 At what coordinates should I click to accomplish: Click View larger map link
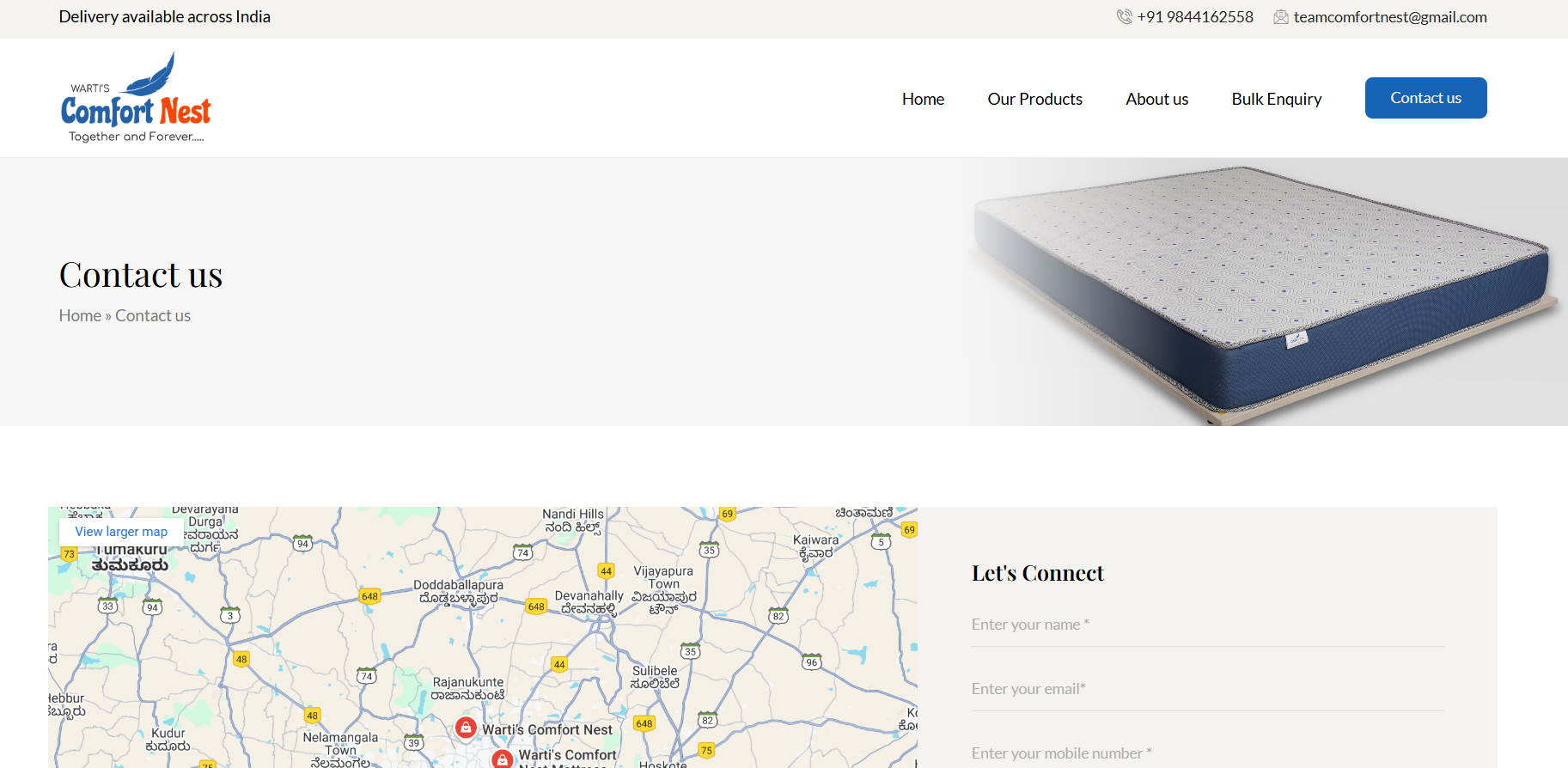(x=121, y=532)
